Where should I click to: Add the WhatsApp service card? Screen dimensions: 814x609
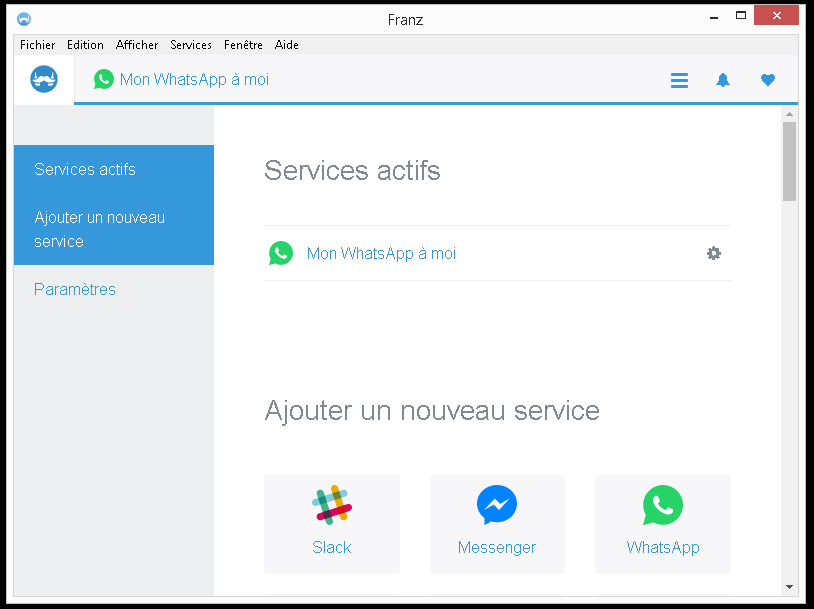pyautogui.click(x=662, y=524)
